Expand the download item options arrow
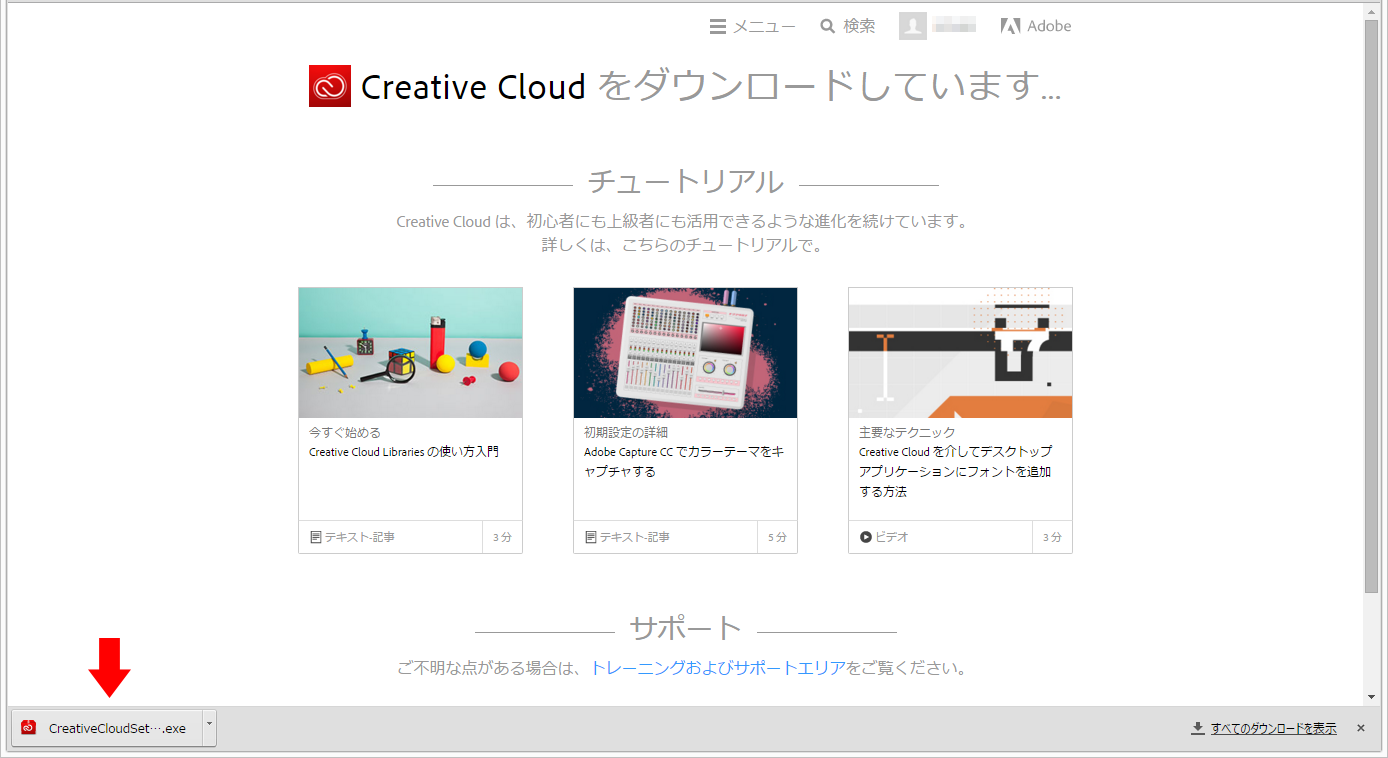The height and width of the screenshot is (758, 1388). (209, 728)
